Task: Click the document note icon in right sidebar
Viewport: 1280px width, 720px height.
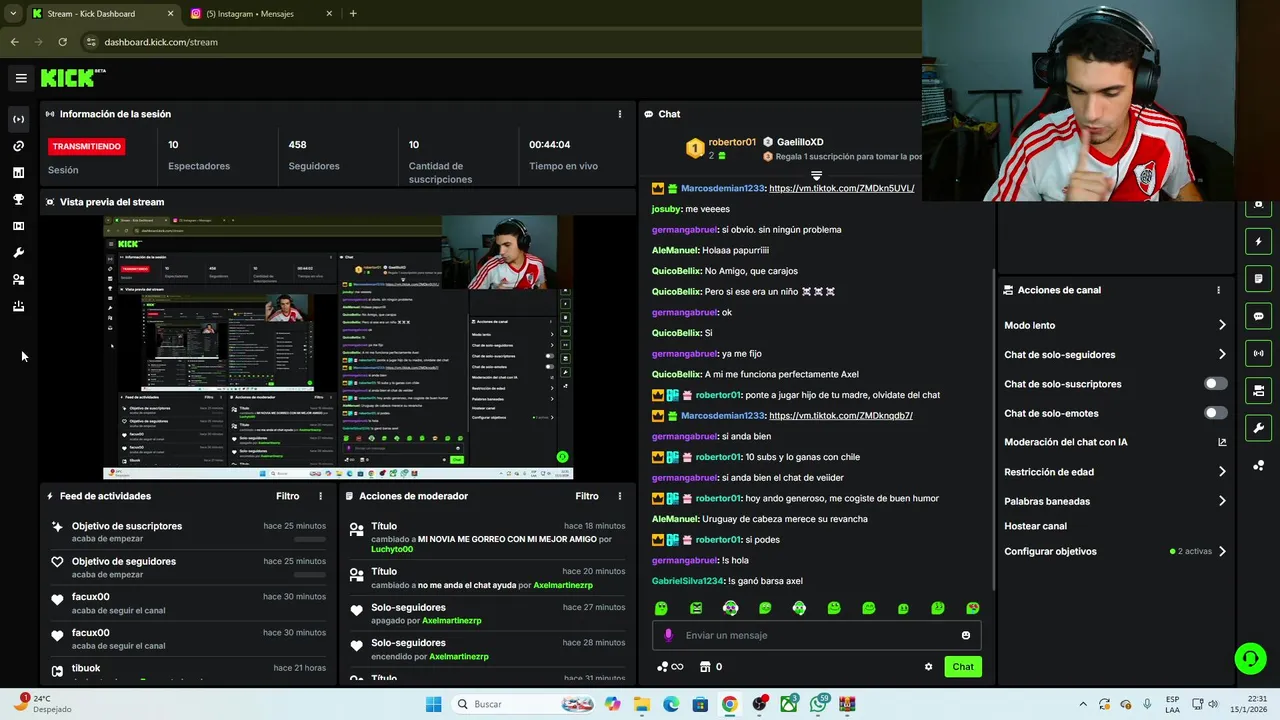Action: tap(1258, 278)
